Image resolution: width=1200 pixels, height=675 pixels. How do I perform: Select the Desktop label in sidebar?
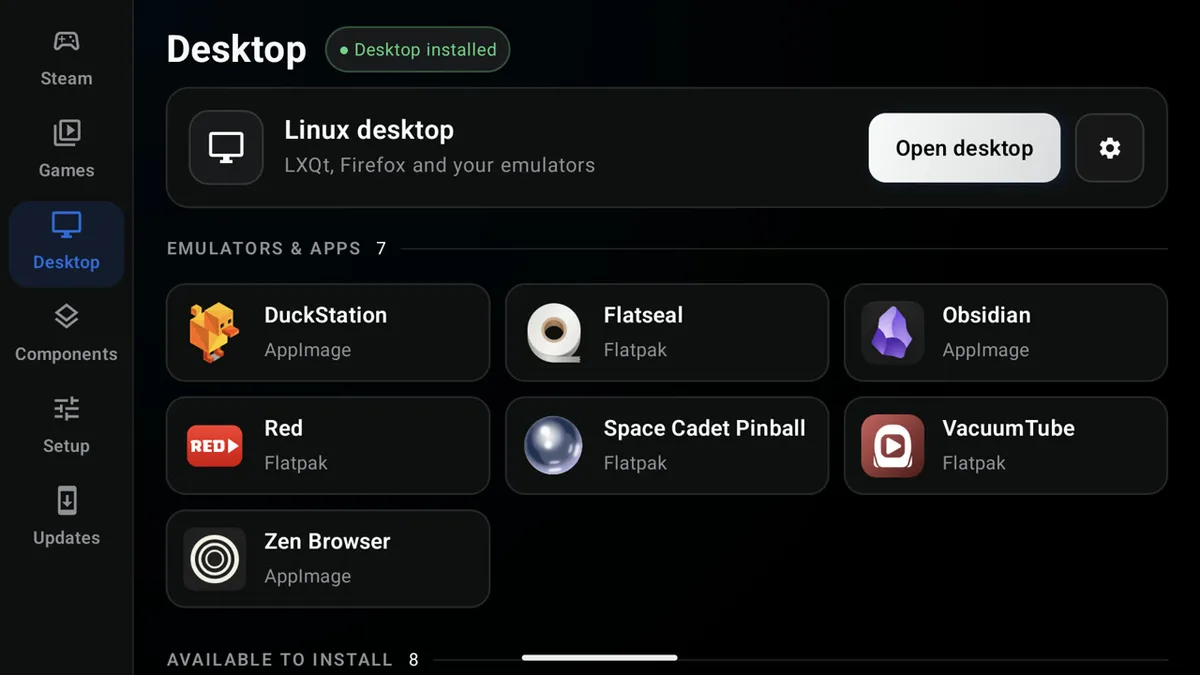point(66,262)
